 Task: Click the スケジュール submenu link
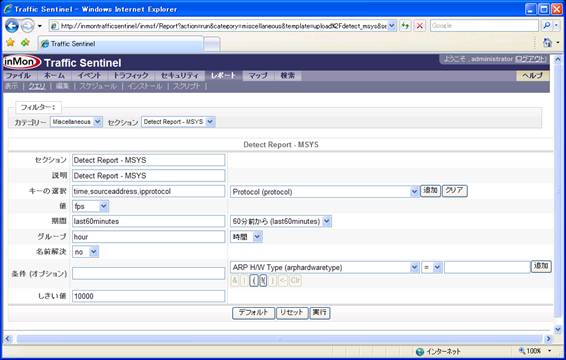click(x=98, y=86)
